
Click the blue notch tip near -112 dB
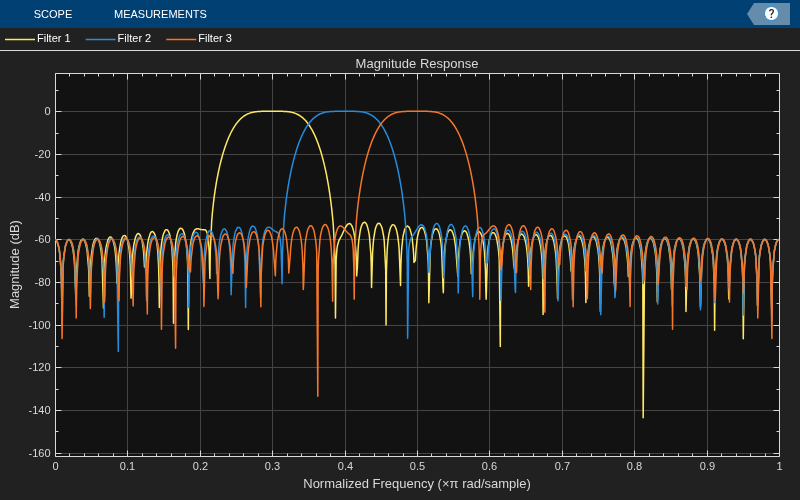[x=118, y=351]
